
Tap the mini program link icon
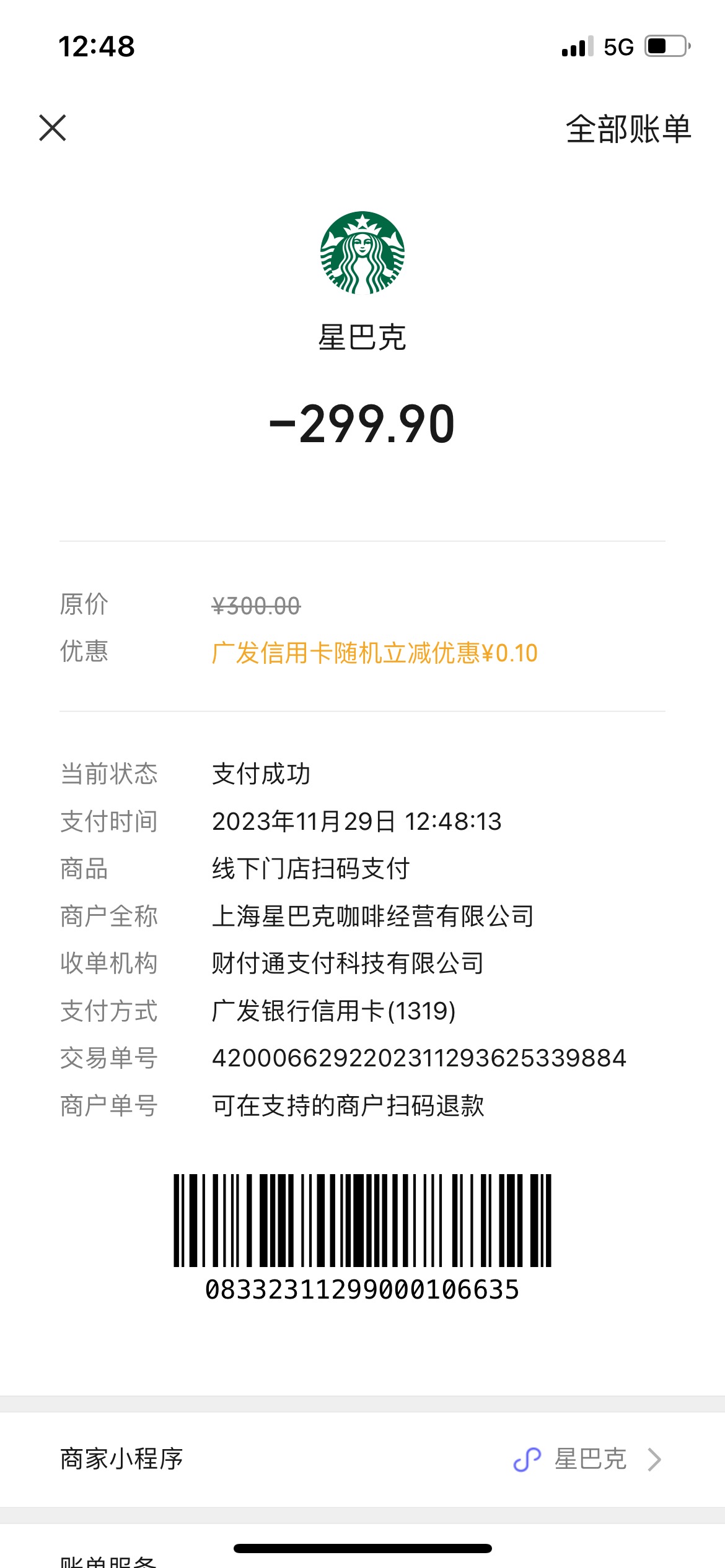[527, 1460]
